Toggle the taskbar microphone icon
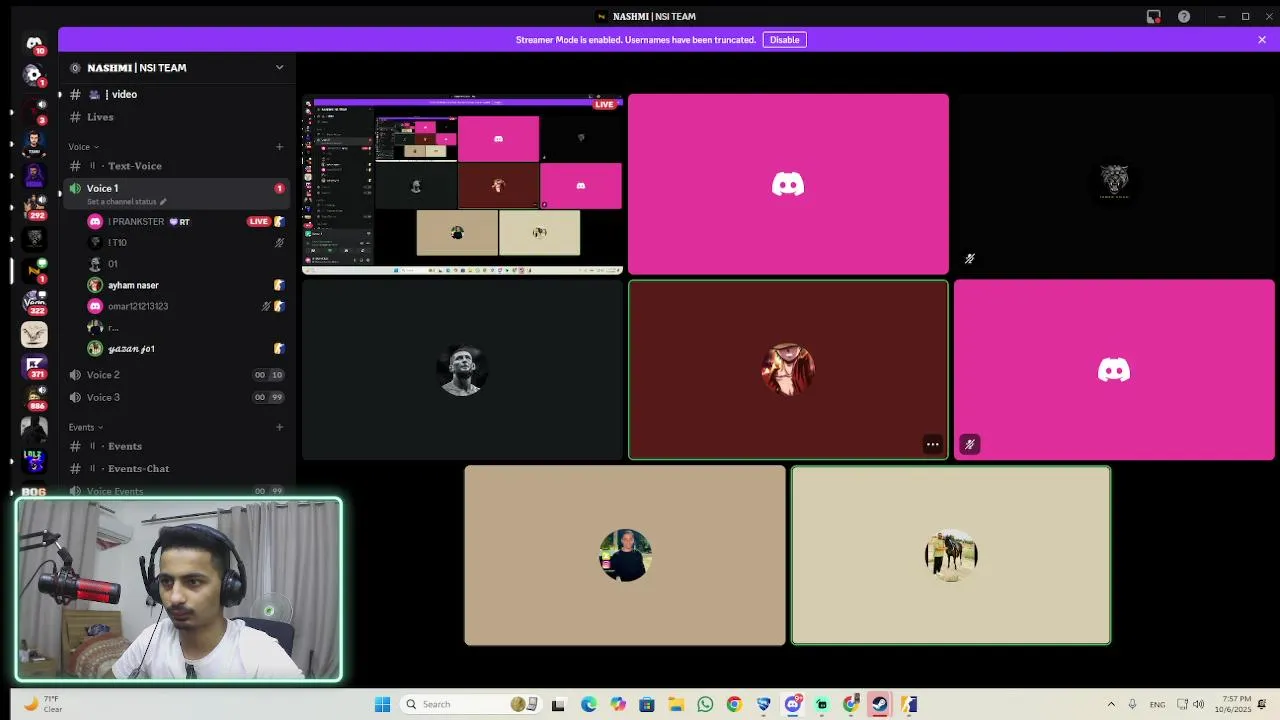 (x=1132, y=704)
